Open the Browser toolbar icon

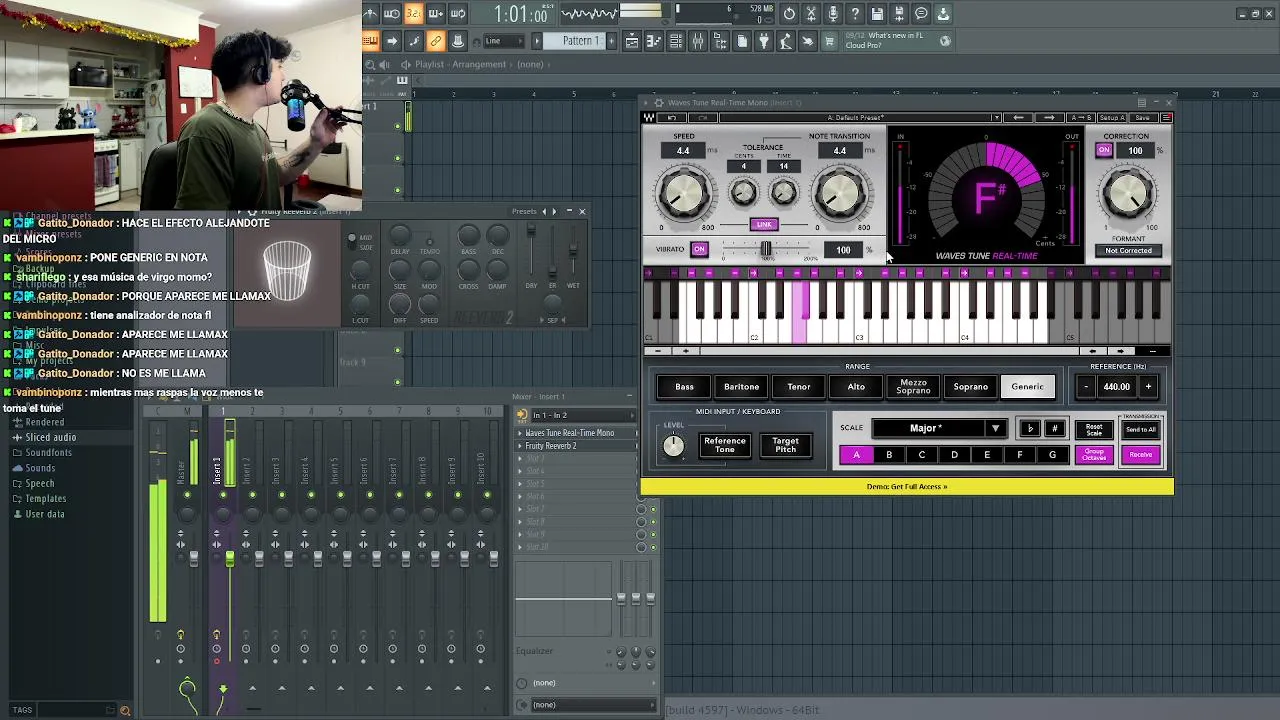pos(720,41)
